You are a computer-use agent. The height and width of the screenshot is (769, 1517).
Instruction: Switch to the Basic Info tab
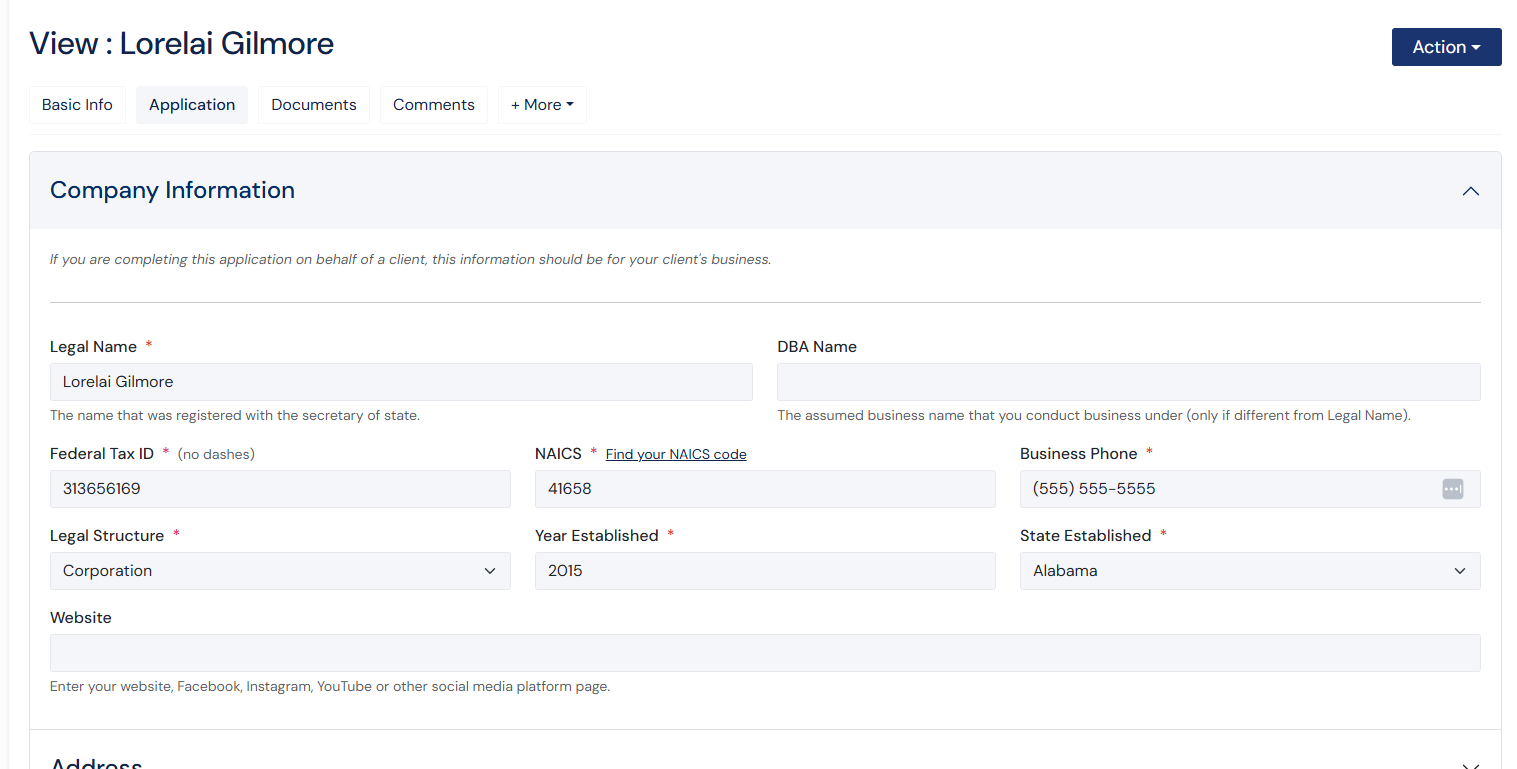tap(77, 104)
